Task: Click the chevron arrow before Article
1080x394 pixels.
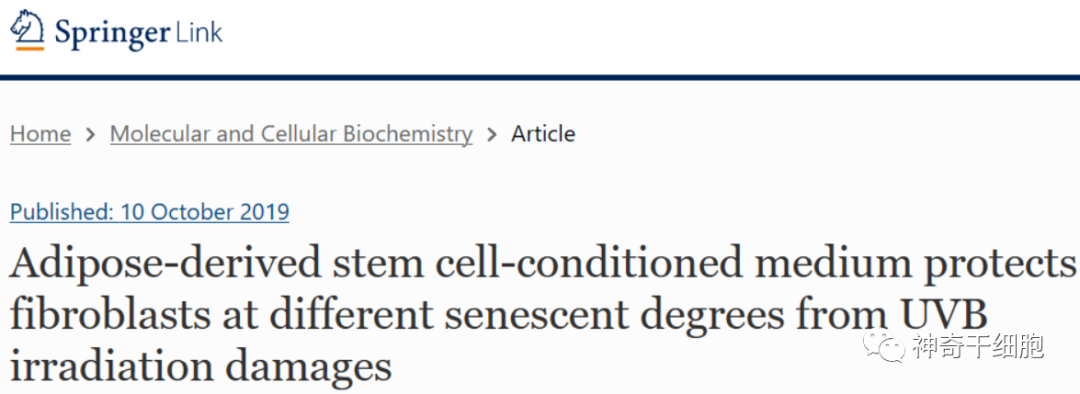Action: pyautogui.click(x=492, y=134)
